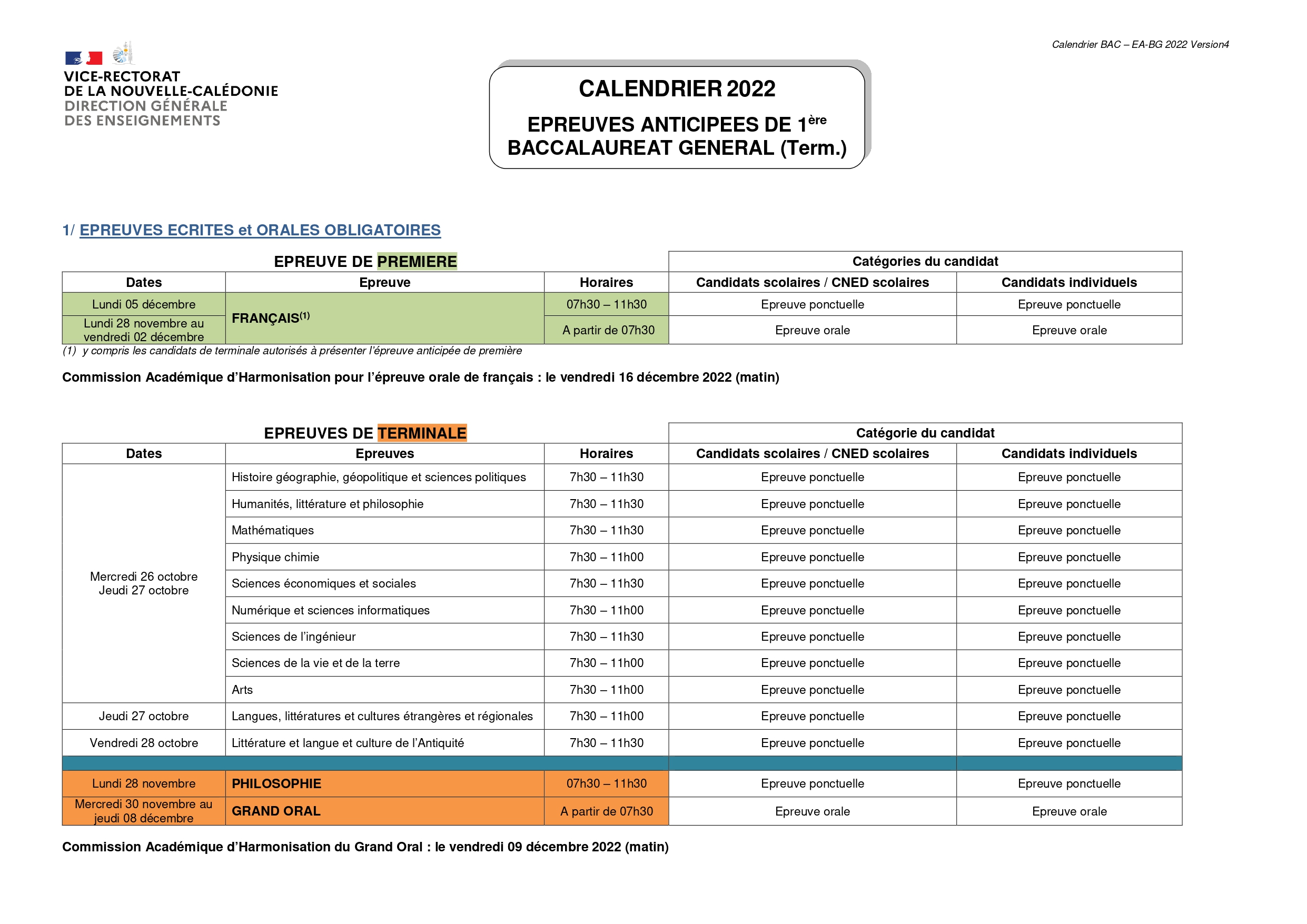Click the Catégories du candidat header
The image size is (1307, 924).
coord(925,261)
